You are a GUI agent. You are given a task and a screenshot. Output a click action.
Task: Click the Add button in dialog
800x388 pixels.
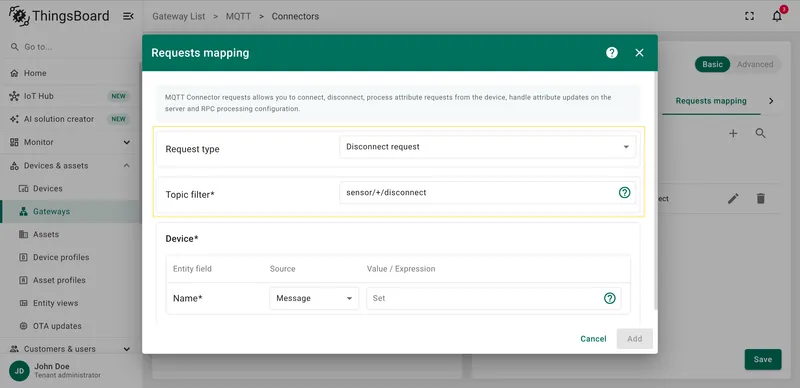pos(635,339)
